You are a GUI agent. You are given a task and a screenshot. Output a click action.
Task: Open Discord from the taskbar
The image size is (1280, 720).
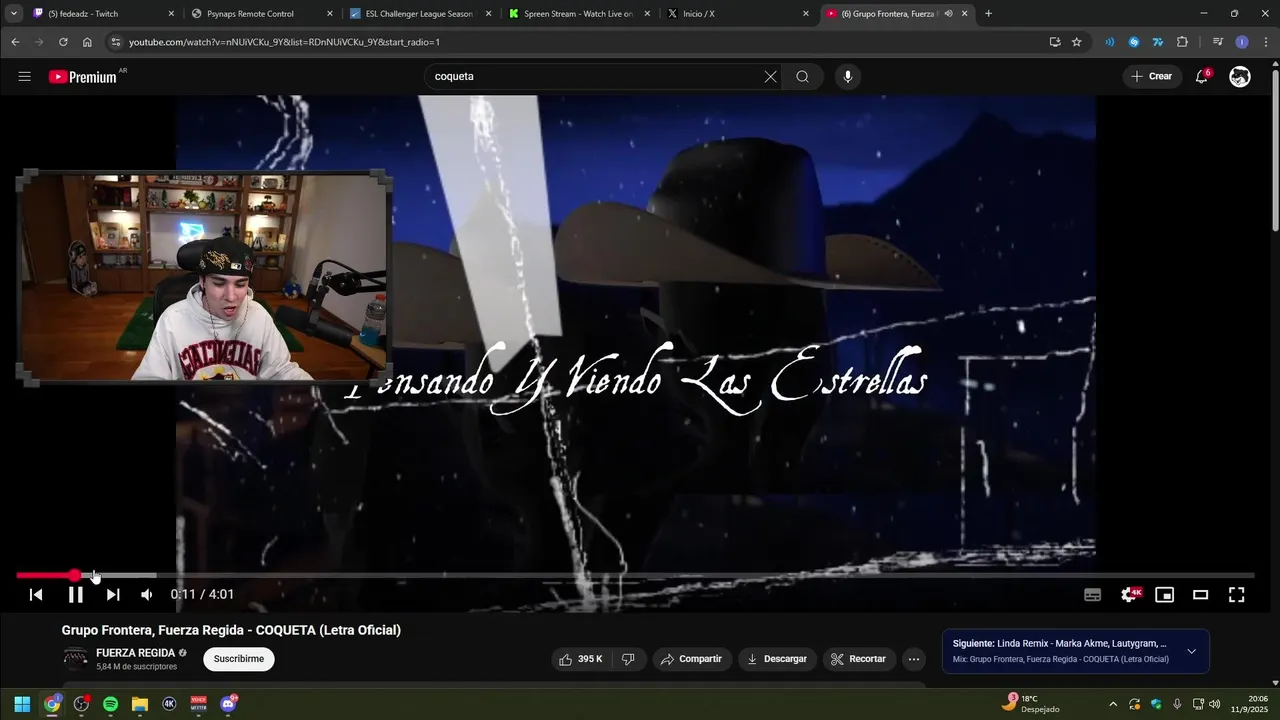pyautogui.click(x=228, y=704)
